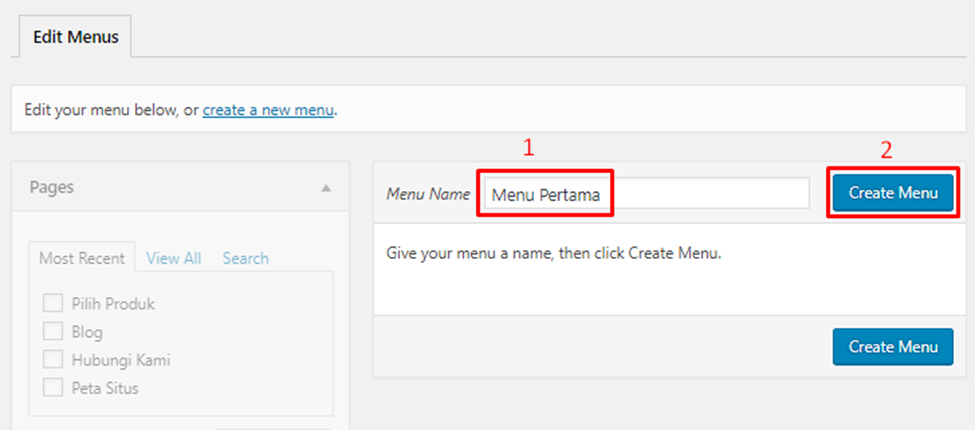Select the Peta Situs checkbox
The image size is (975, 430).
coord(53,387)
